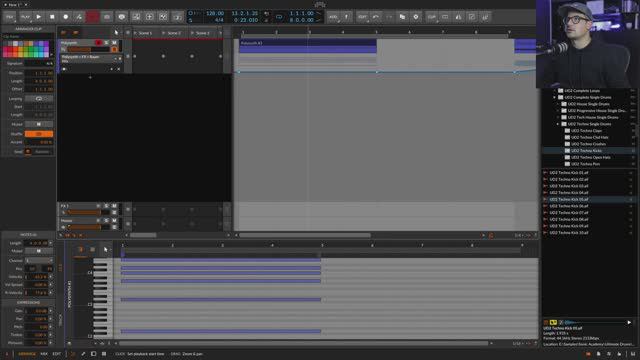Screen dimensions: 640x360
Task: Pick the green color swatch in clip colors
Action: click(x=31, y=49)
